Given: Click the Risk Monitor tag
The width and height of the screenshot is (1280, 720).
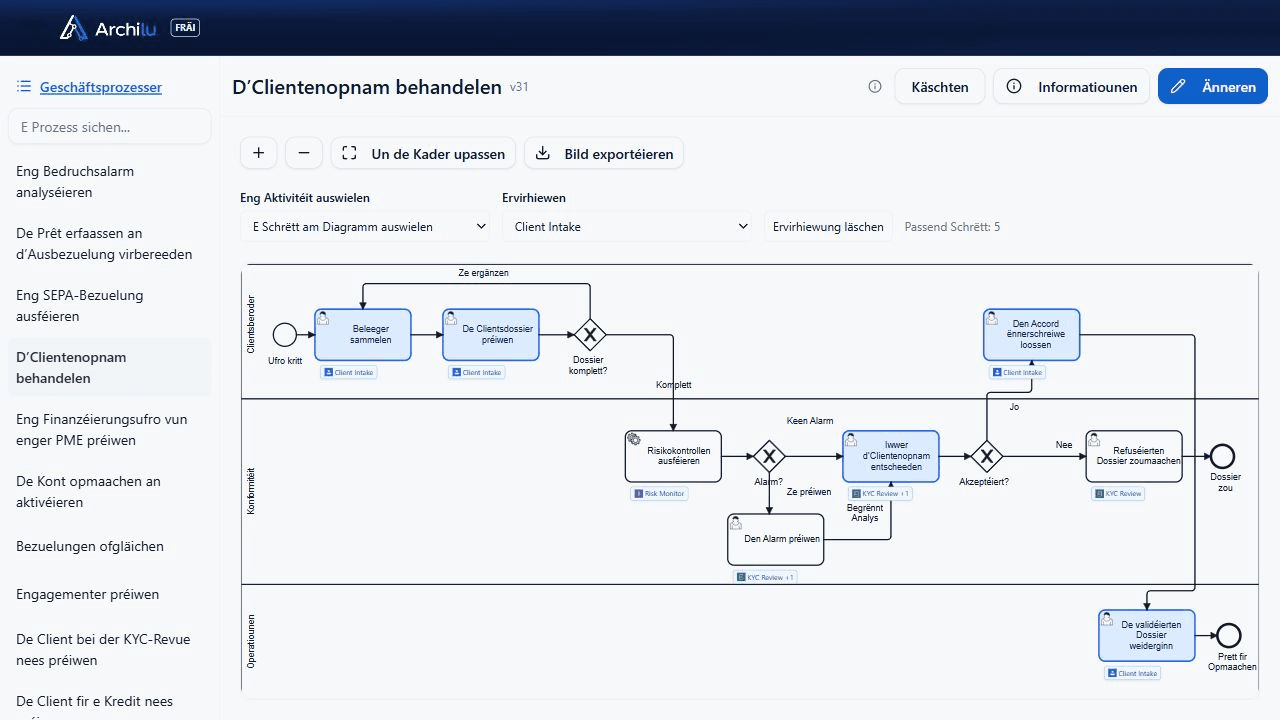Looking at the screenshot, I should click(x=660, y=494).
